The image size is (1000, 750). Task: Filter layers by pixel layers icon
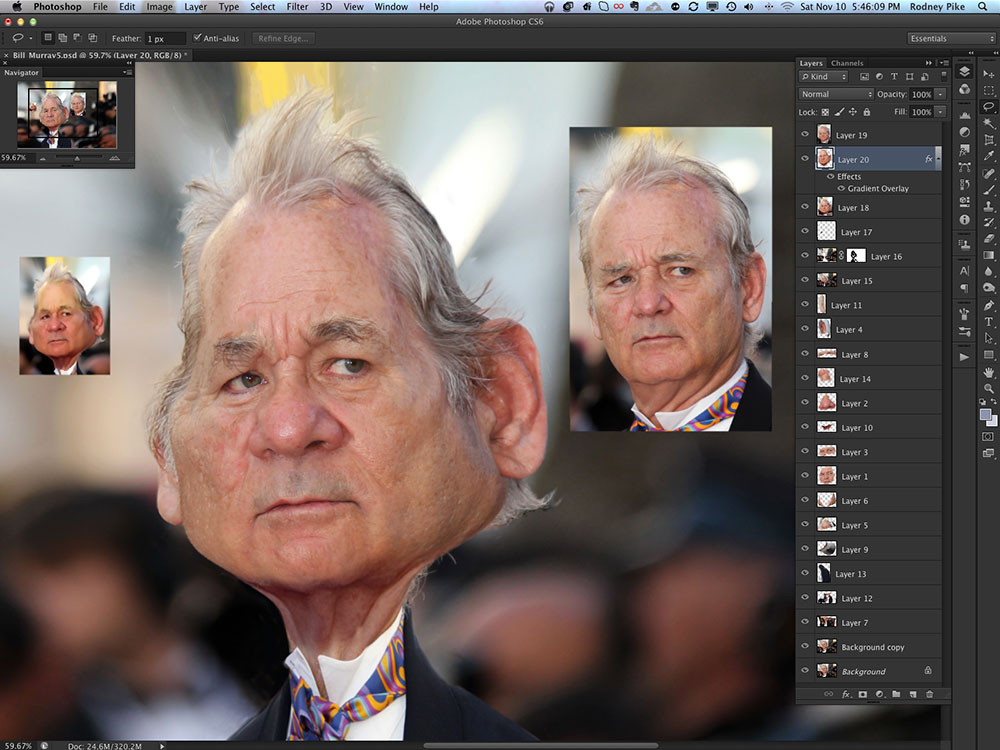point(864,77)
